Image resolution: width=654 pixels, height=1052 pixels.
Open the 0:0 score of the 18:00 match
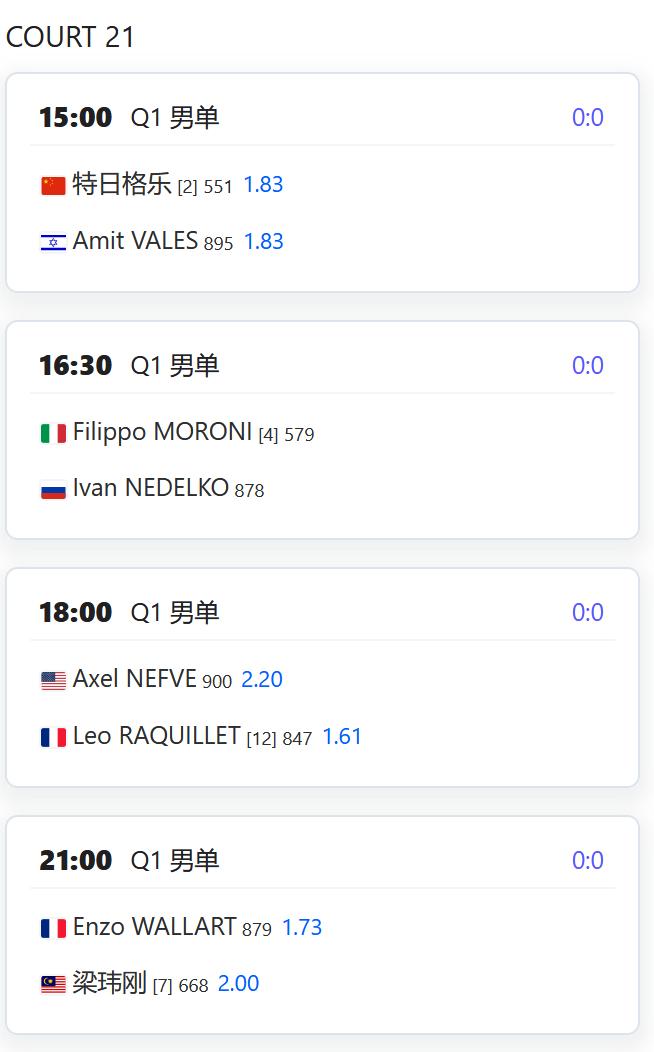click(x=588, y=613)
